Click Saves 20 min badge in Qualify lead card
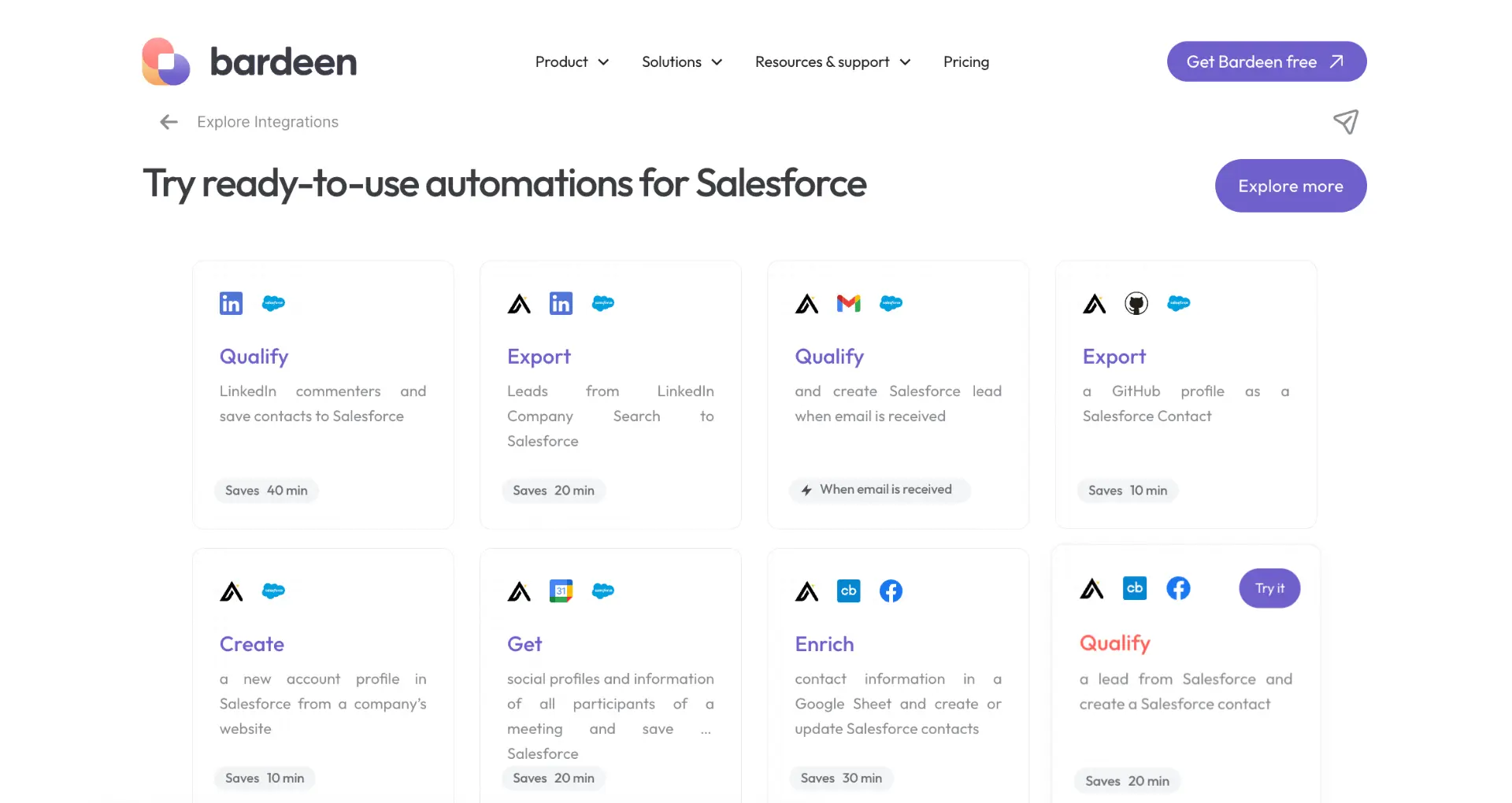This screenshot has width=1512, height=803. pyautogui.click(x=1127, y=781)
